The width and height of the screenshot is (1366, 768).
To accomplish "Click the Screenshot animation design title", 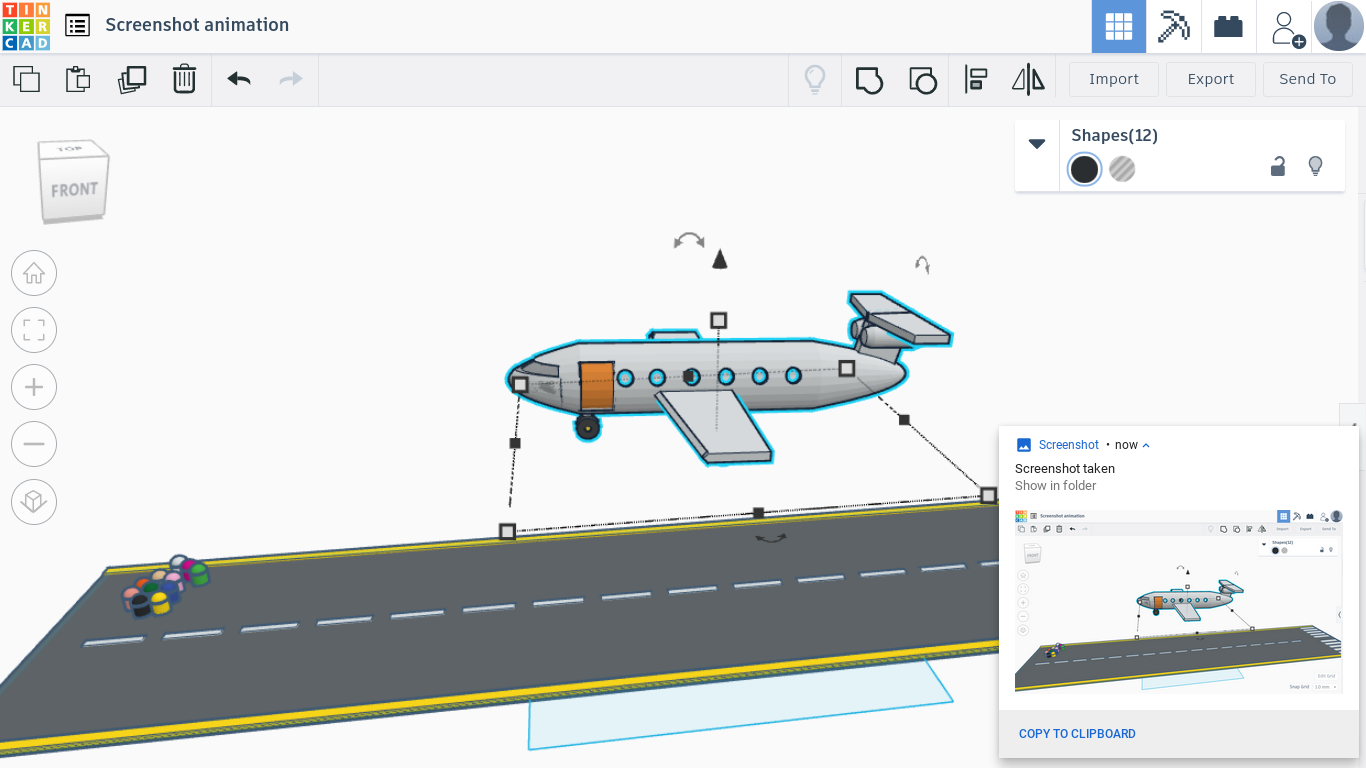I will (x=197, y=25).
